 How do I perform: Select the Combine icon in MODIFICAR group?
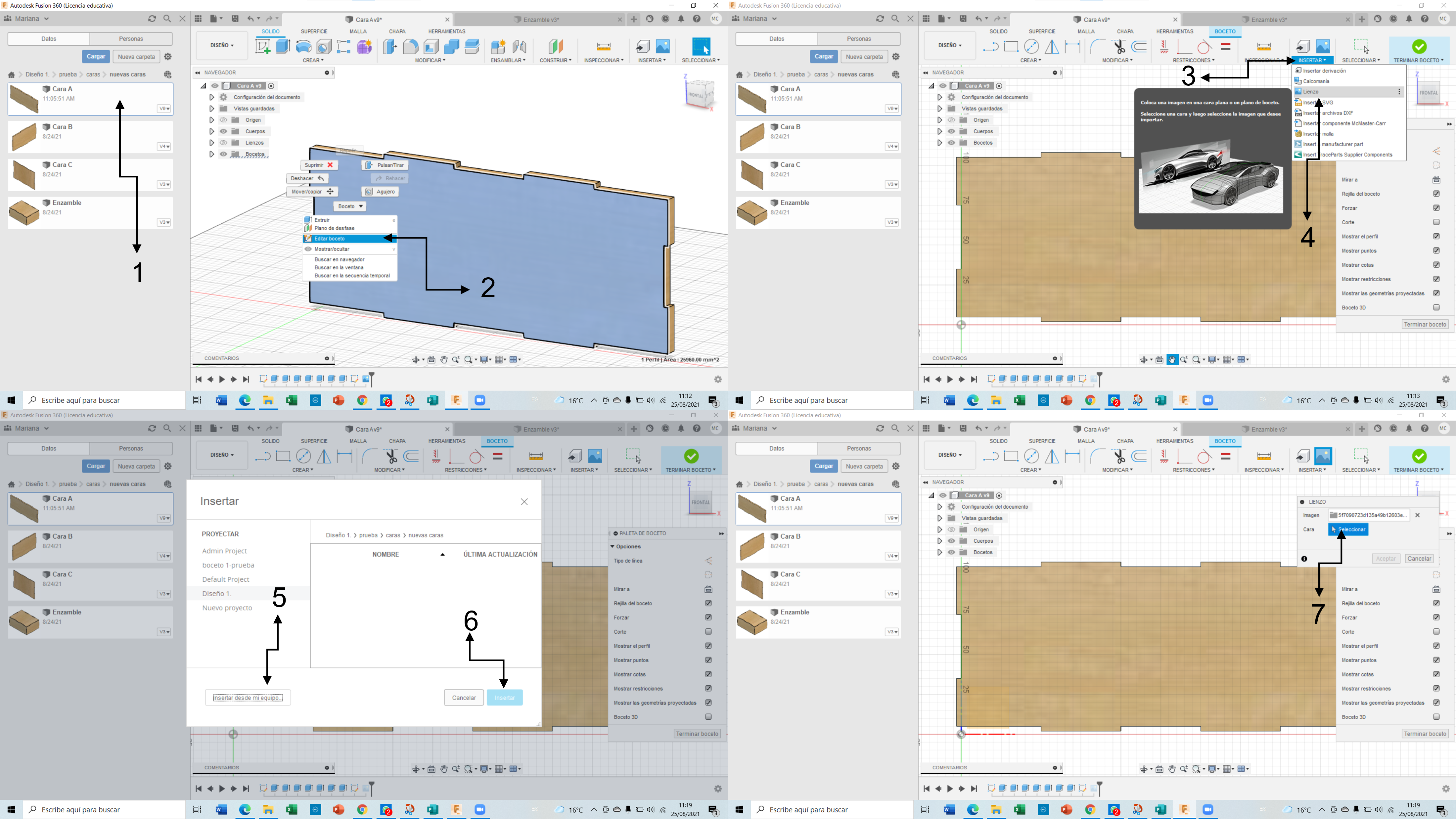tap(452, 46)
